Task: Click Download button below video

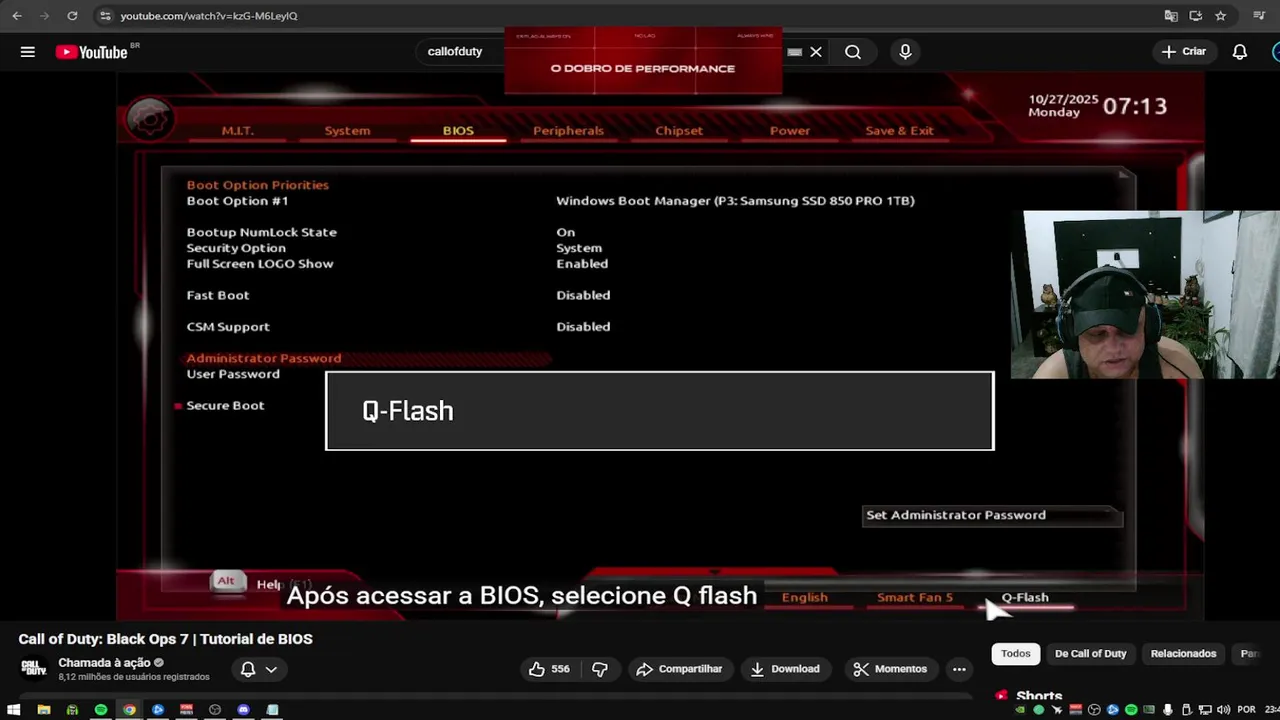Action: [x=785, y=669]
